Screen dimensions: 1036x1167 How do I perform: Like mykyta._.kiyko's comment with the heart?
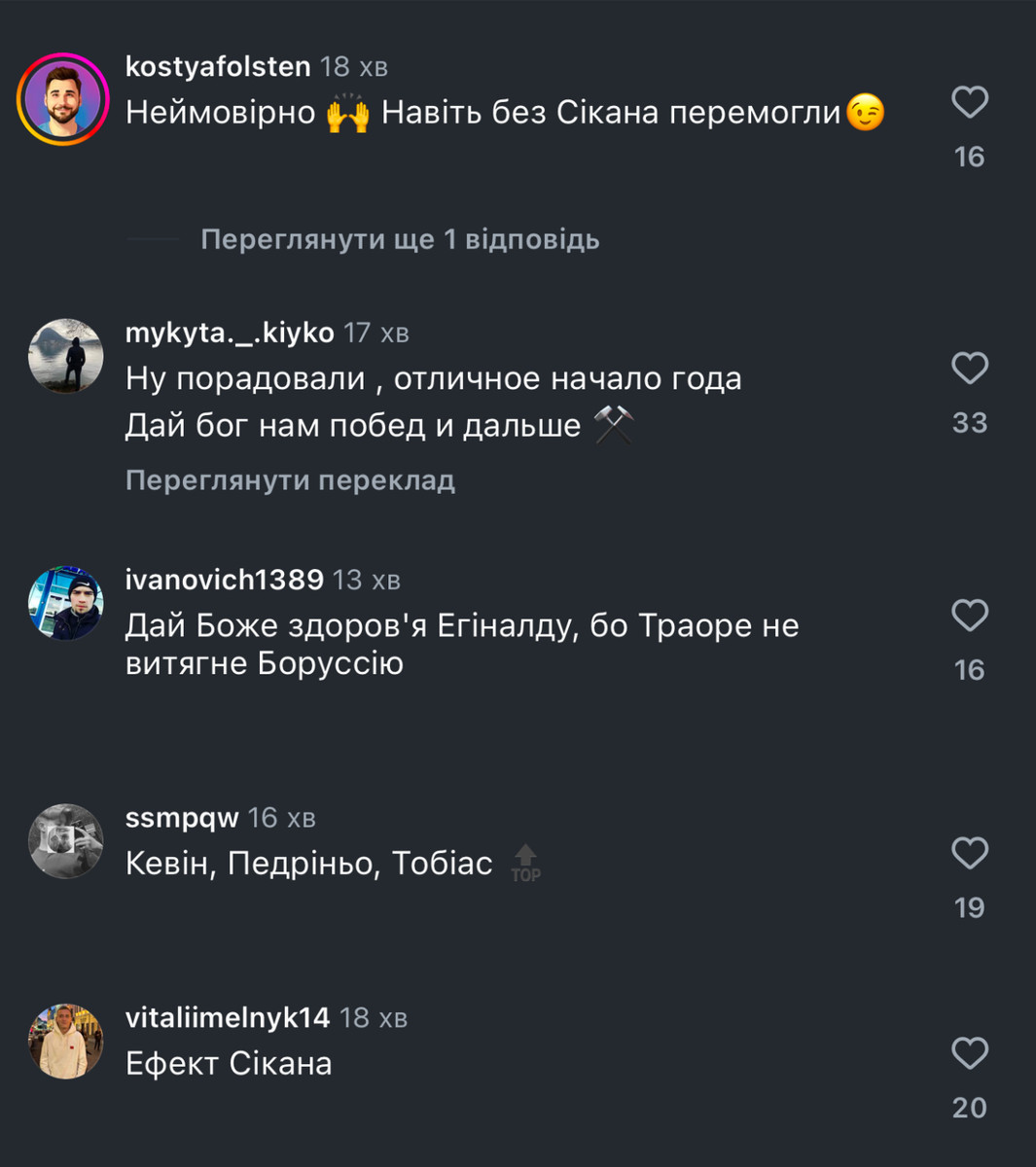(969, 369)
